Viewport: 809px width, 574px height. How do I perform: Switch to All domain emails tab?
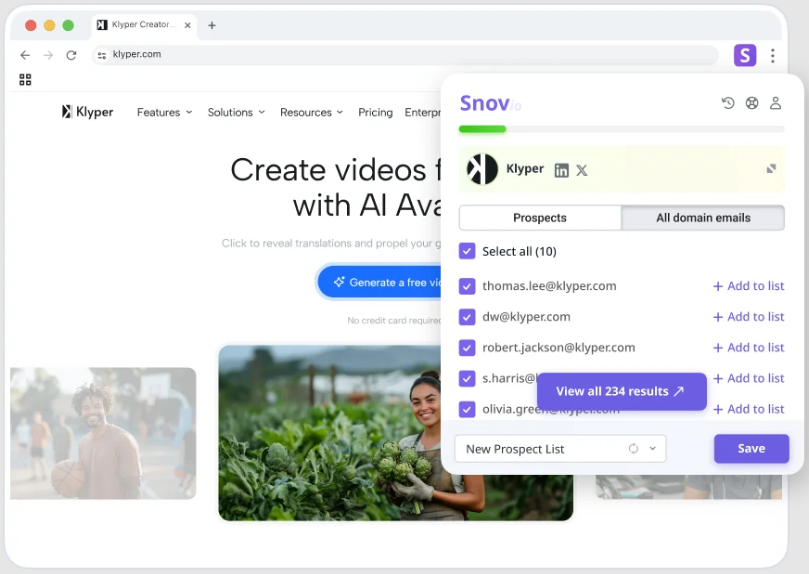(703, 218)
